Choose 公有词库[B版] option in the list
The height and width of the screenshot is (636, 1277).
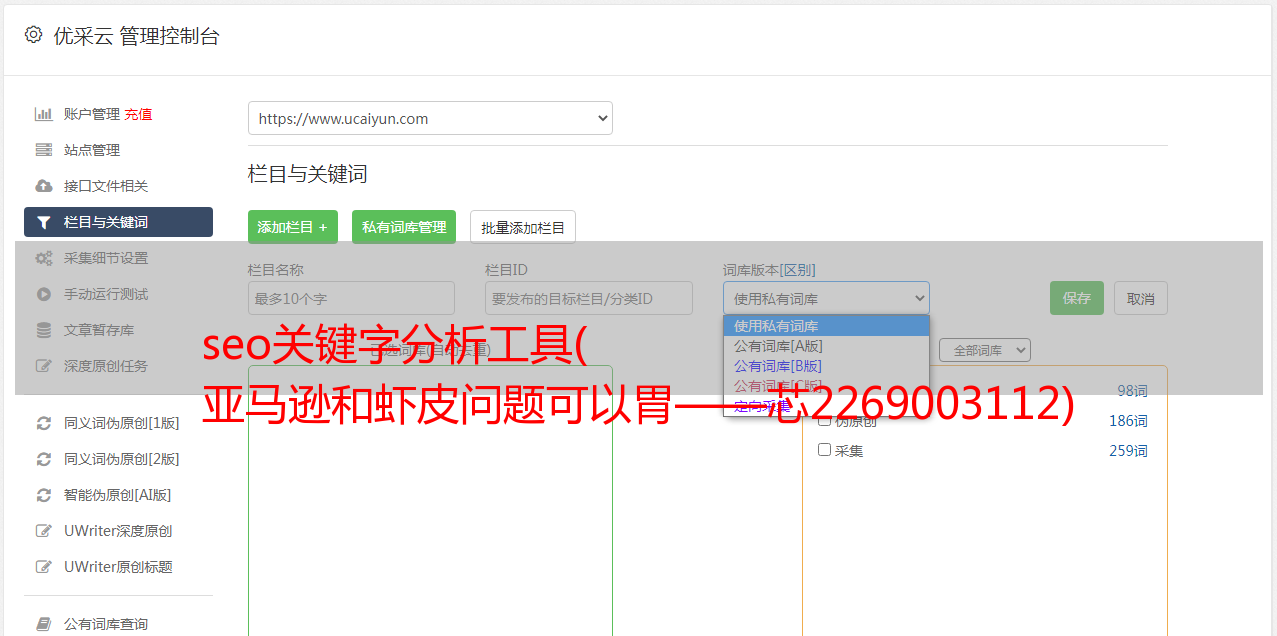(826, 366)
